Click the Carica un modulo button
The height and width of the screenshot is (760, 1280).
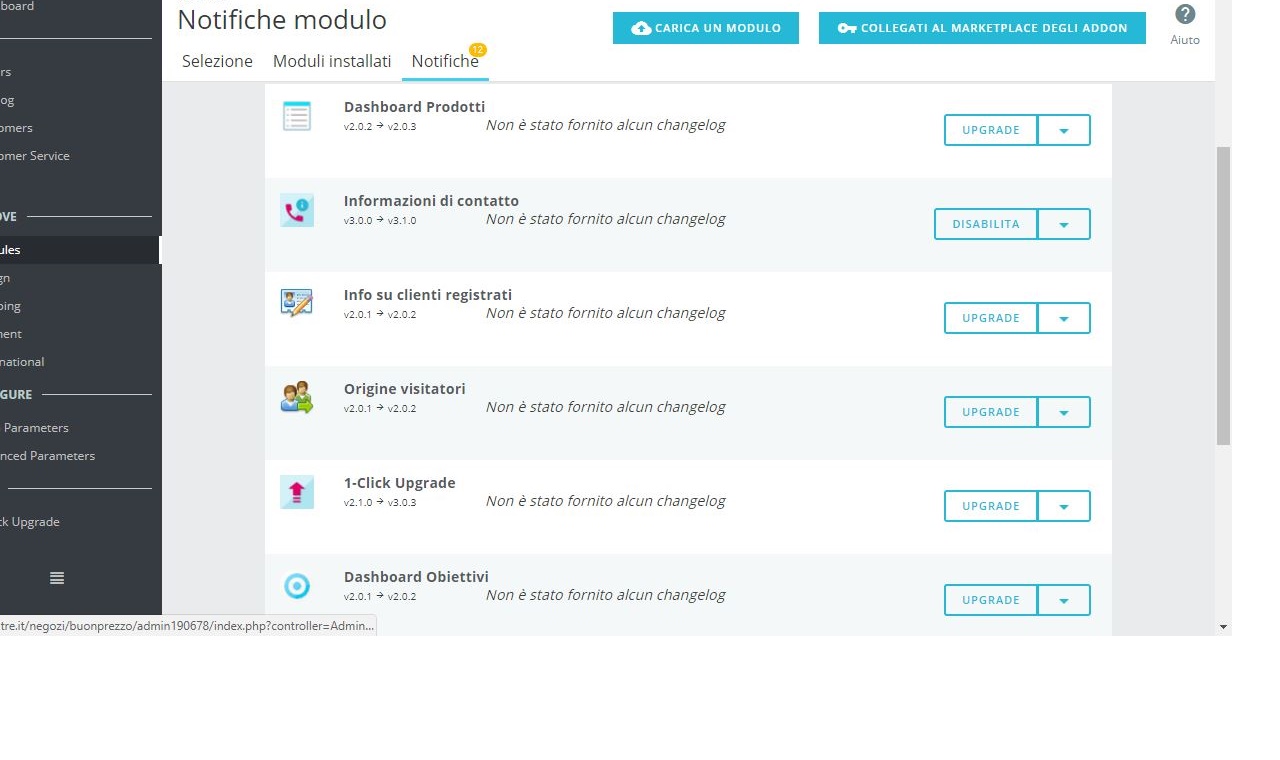pos(706,28)
